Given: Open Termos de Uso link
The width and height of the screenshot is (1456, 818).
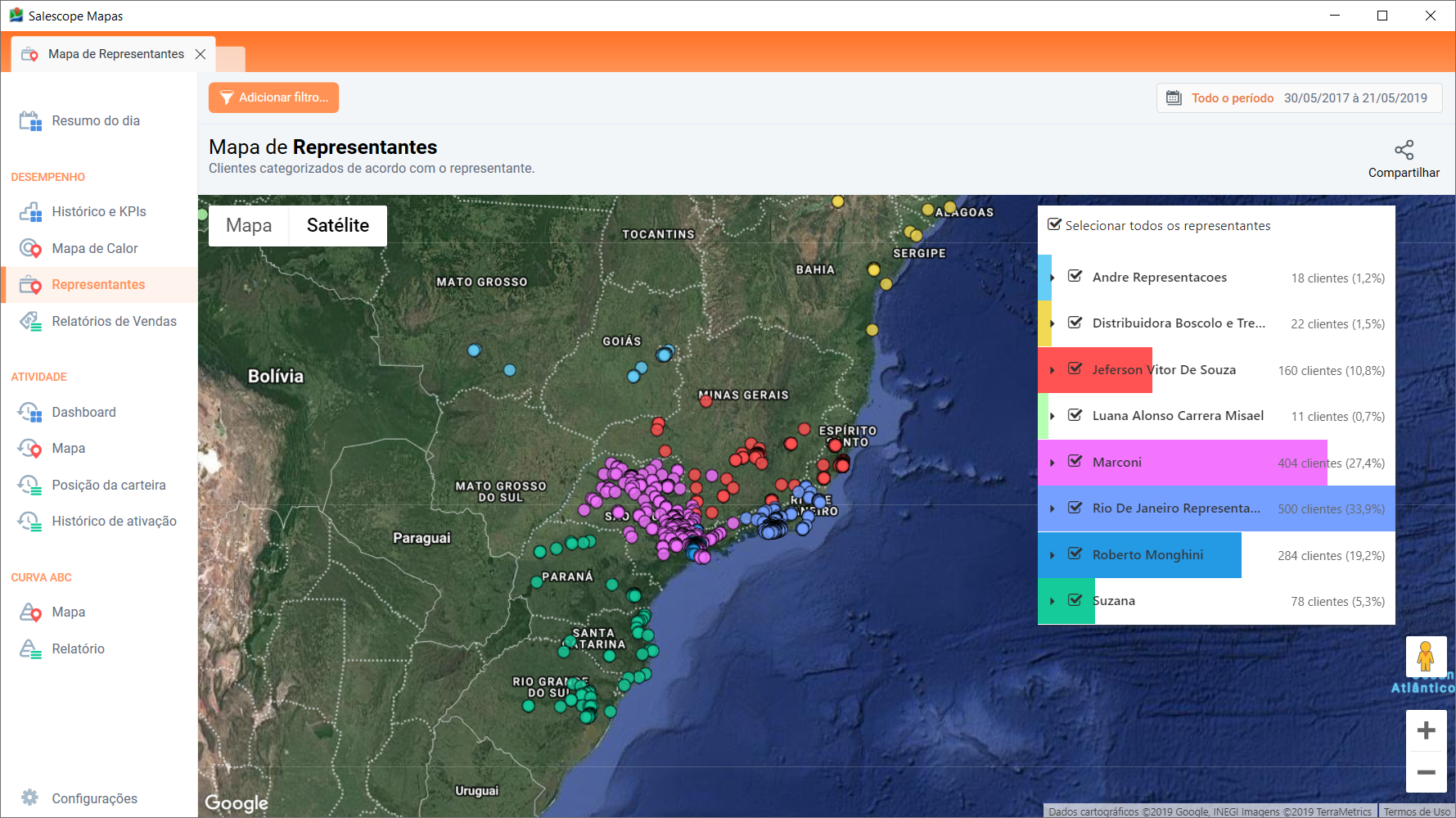Looking at the screenshot, I should [1417, 811].
